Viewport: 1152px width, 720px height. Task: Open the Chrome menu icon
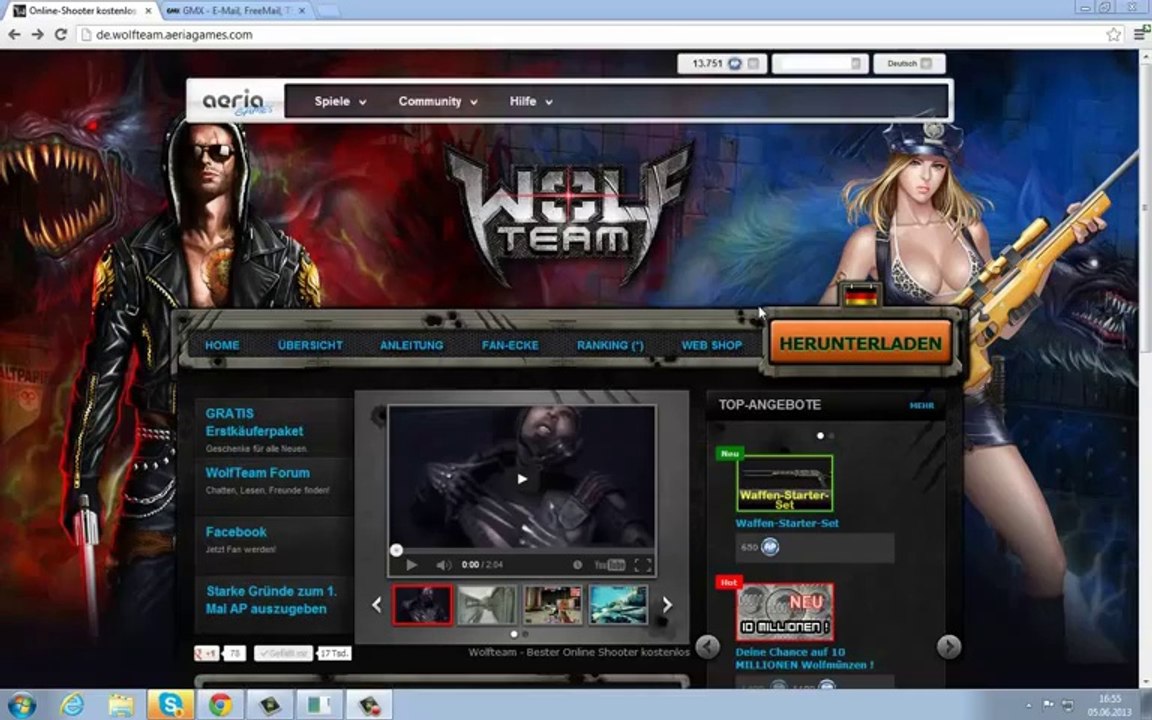point(1141,34)
